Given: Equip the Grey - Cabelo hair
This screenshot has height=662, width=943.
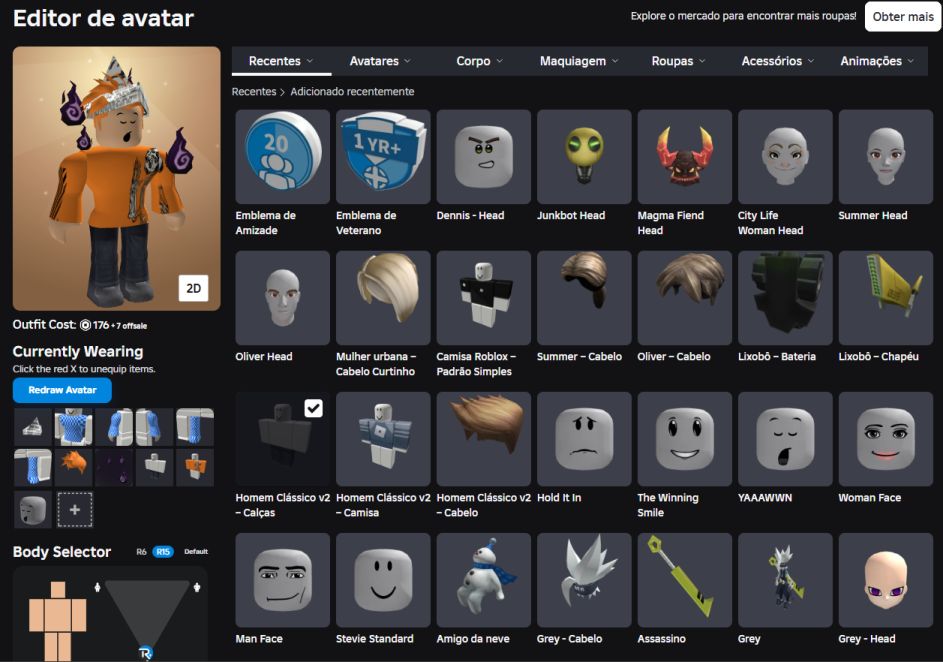Looking at the screenshot, I should (x=583, y=580).
